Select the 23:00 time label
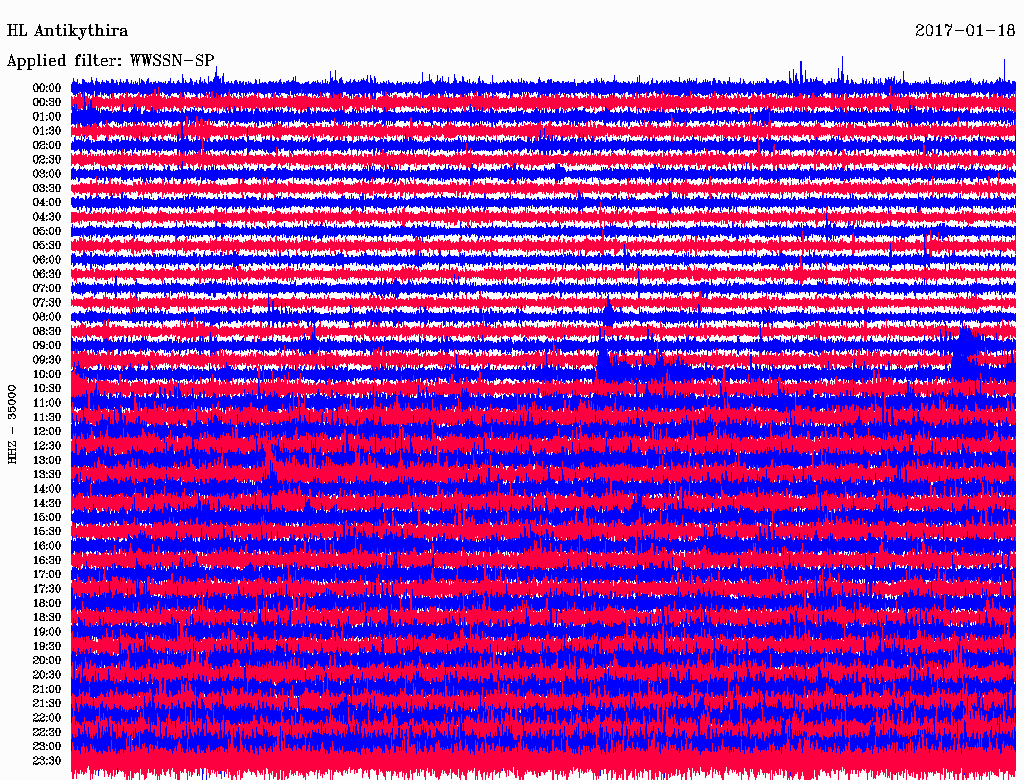The height and width of the screenshot is (780, 1024). coord(47,746)
